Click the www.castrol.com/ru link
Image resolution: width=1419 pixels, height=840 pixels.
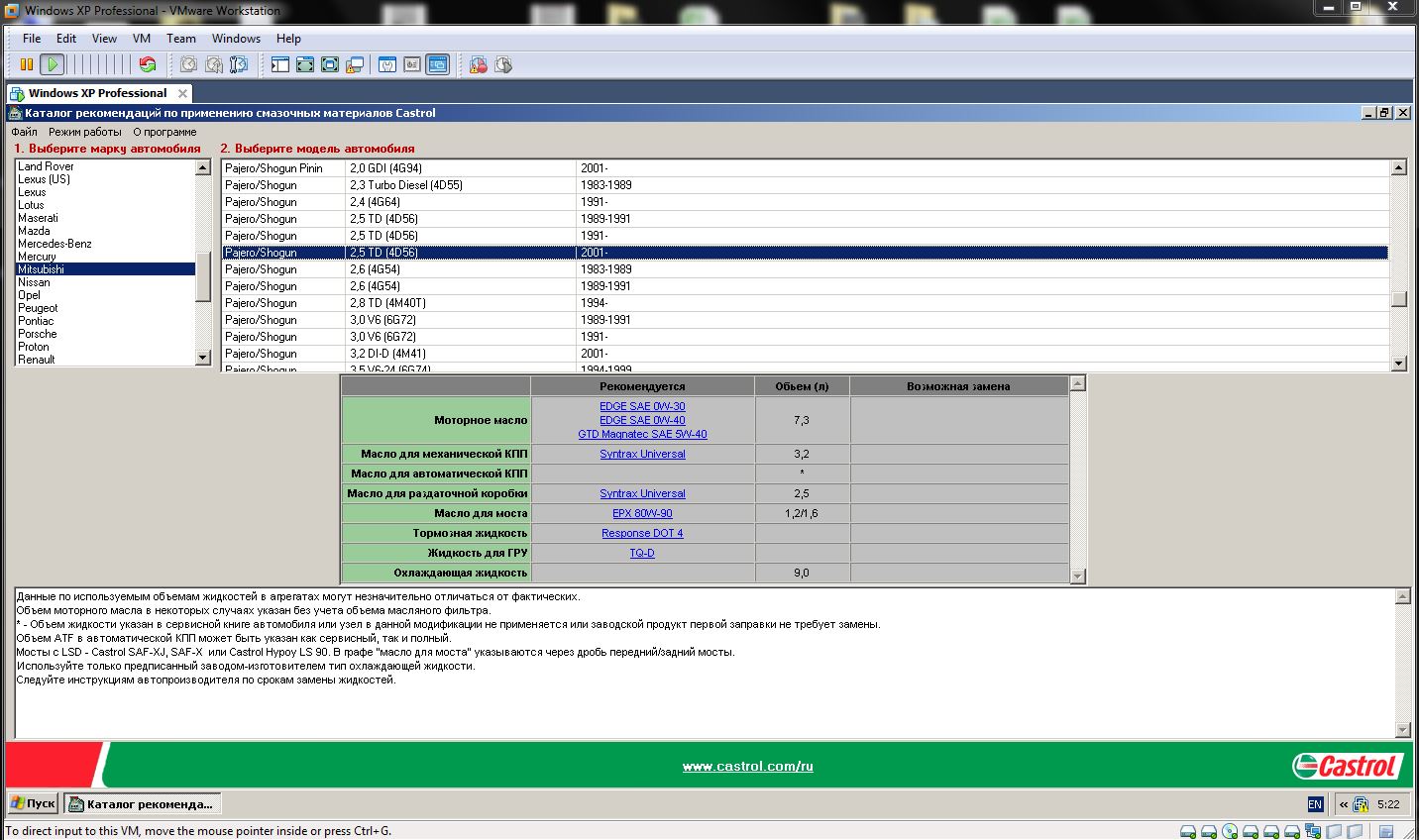(747, 767)
